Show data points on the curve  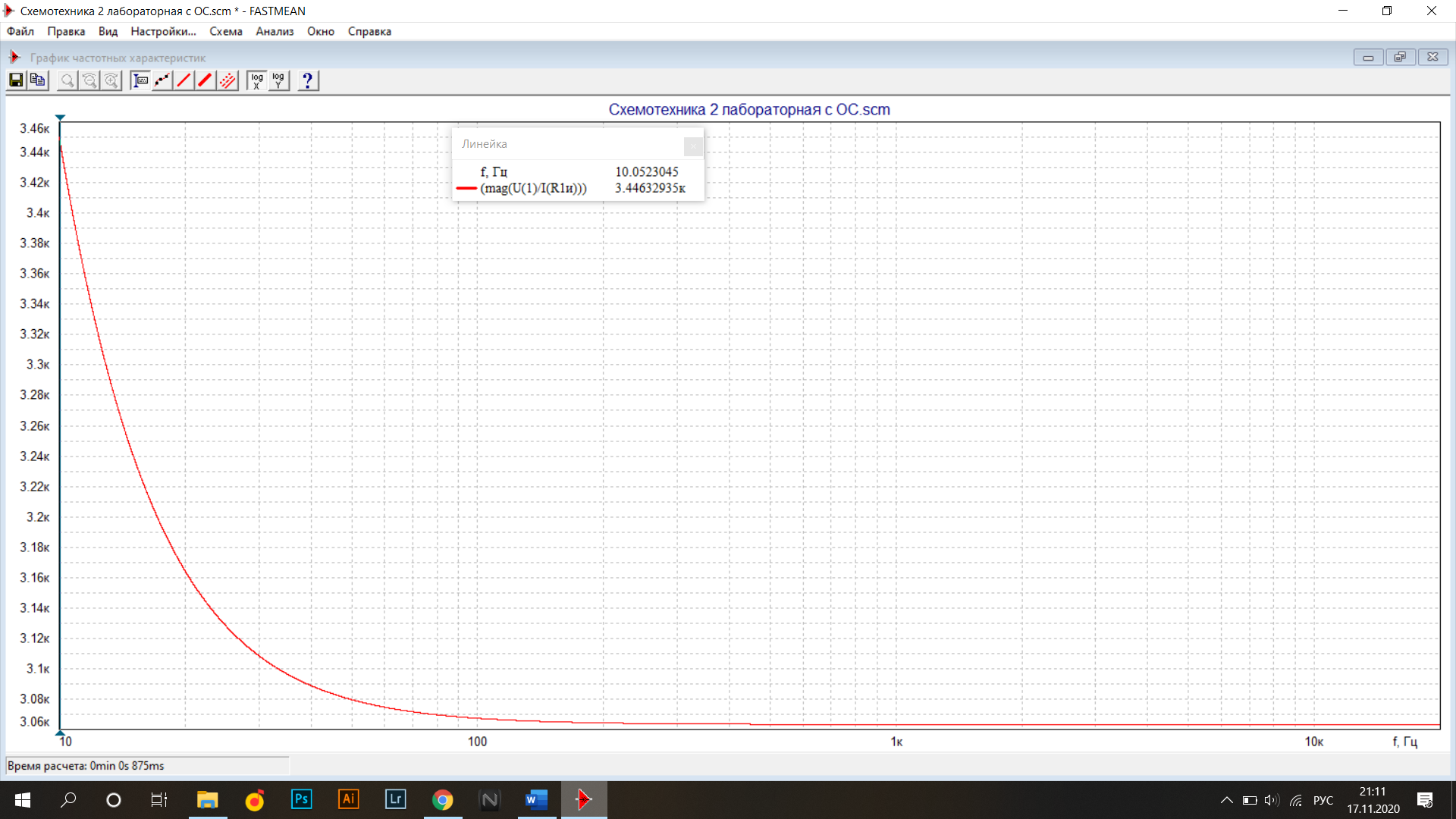pos(162,80)
